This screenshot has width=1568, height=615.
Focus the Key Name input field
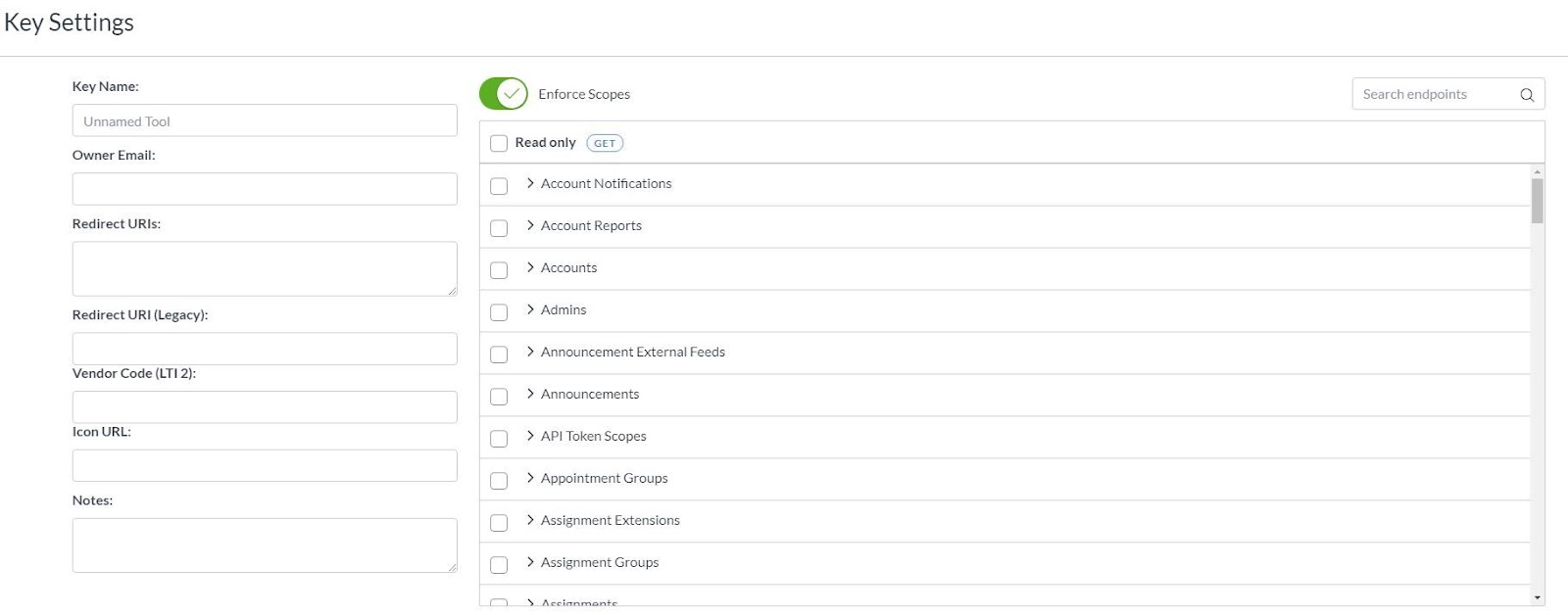(x=265, y=120)
